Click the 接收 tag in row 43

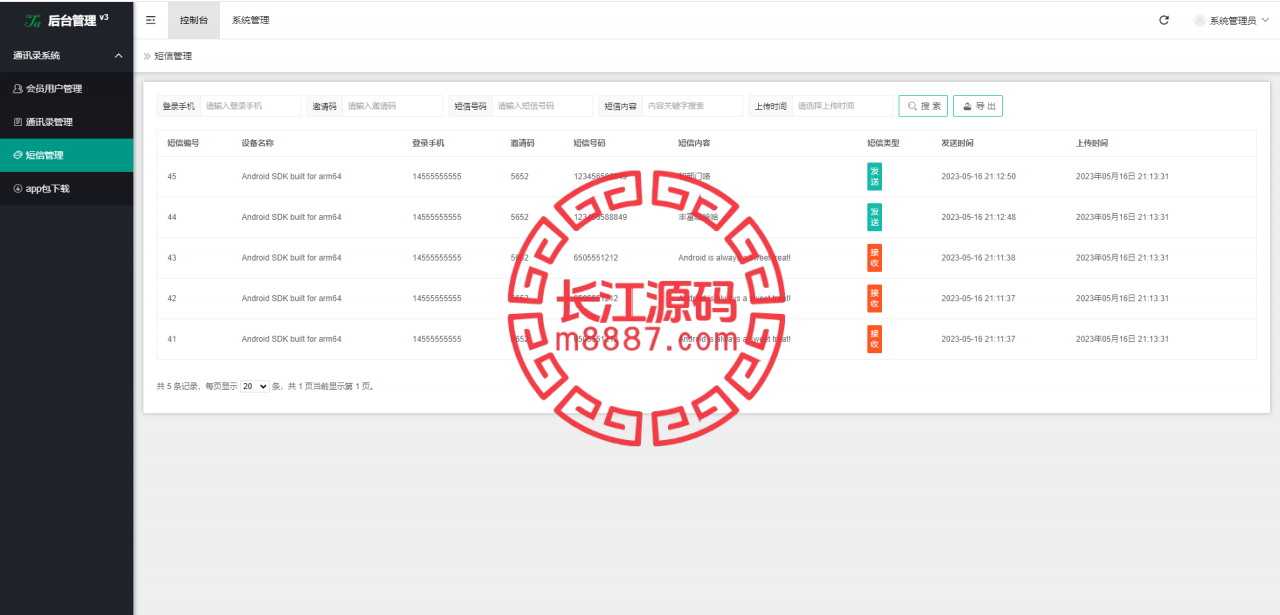click(x=874, y=258)
